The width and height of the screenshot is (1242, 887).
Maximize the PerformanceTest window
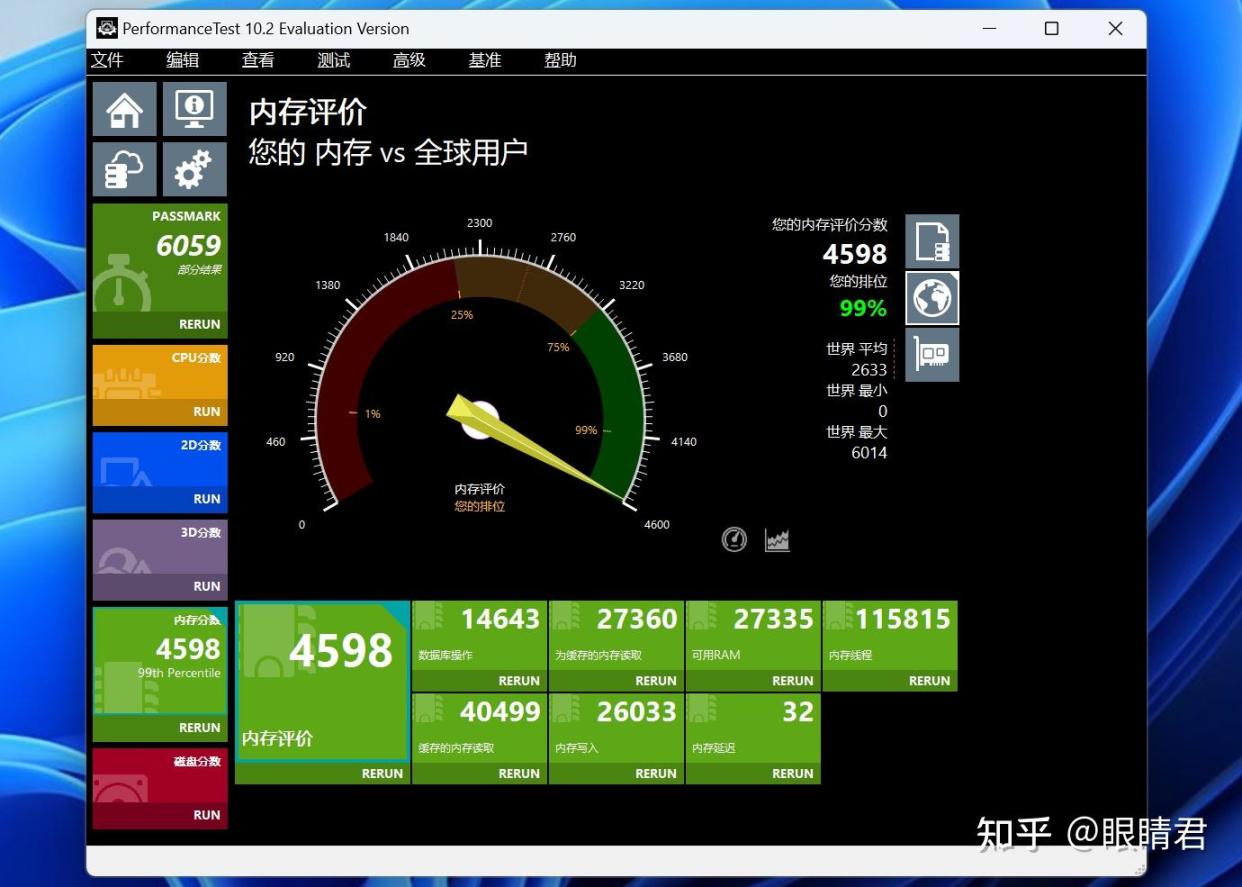1052,28
